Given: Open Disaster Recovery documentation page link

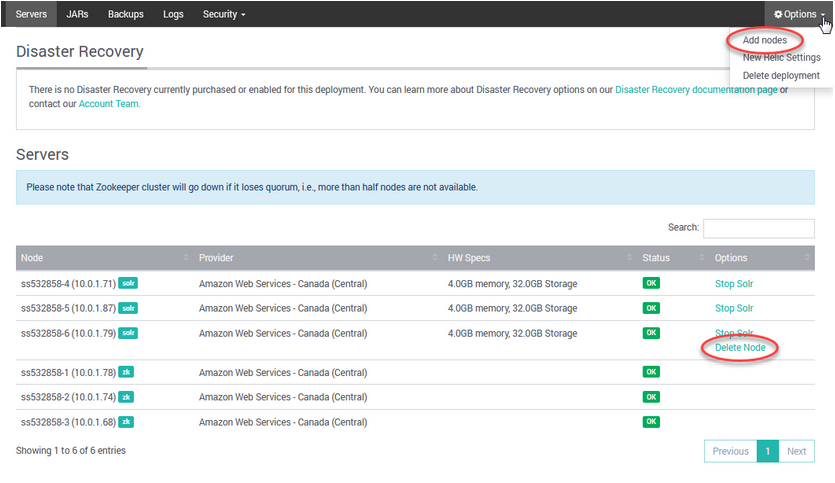Looking at the screenshot, I should point(696,89).
